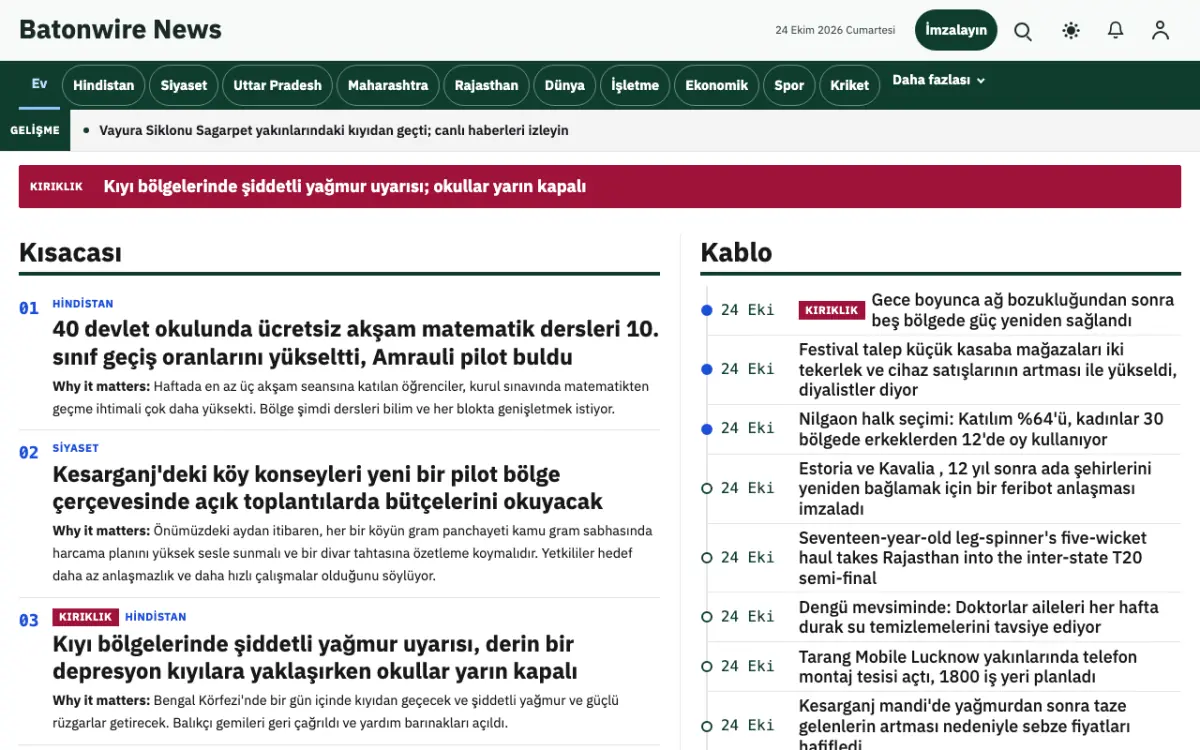1200x750 pixels.
Task: Click the İmzalayın sign-in button
Action: click(956, 30)
